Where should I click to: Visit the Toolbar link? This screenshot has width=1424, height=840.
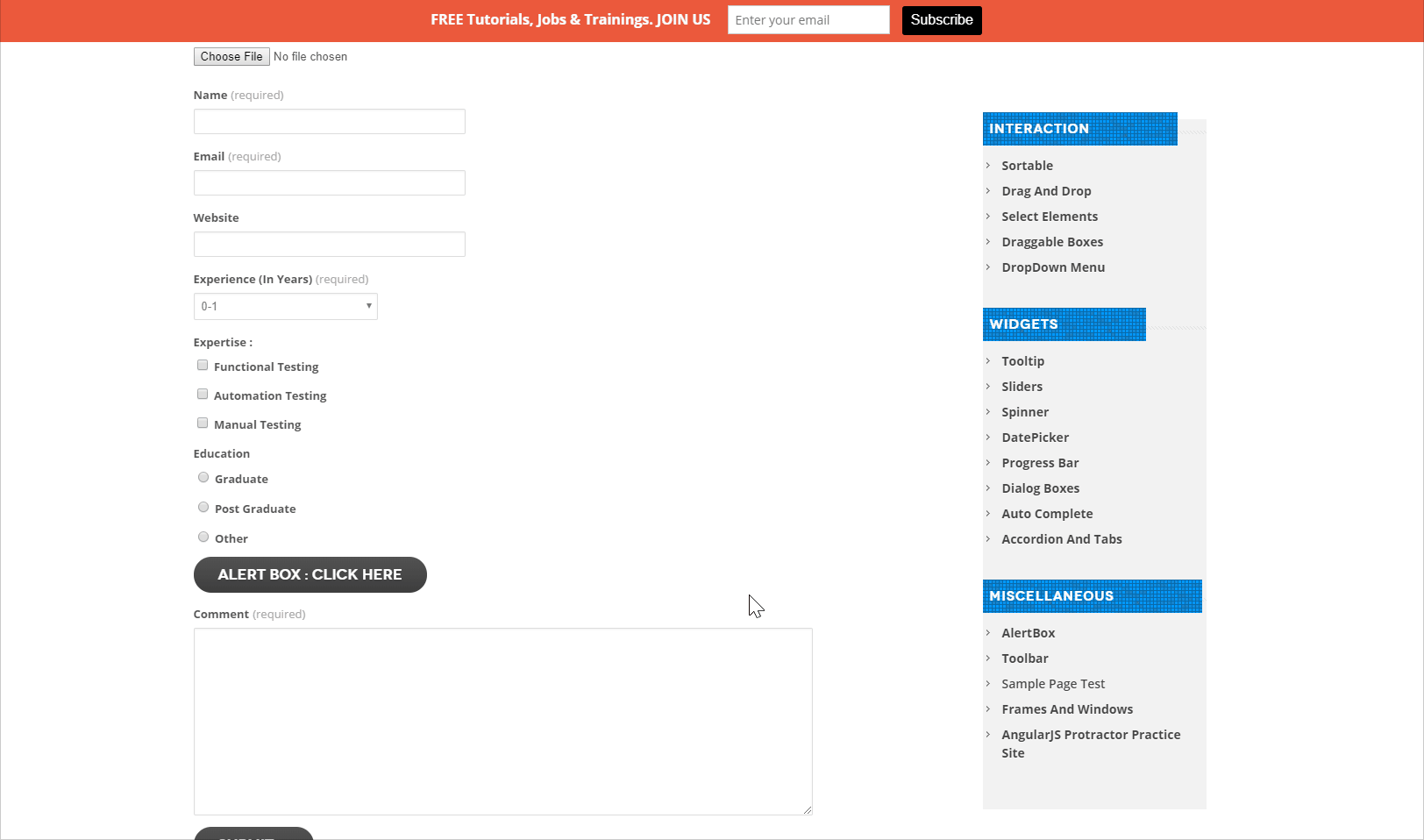[x=1025, y=658]
